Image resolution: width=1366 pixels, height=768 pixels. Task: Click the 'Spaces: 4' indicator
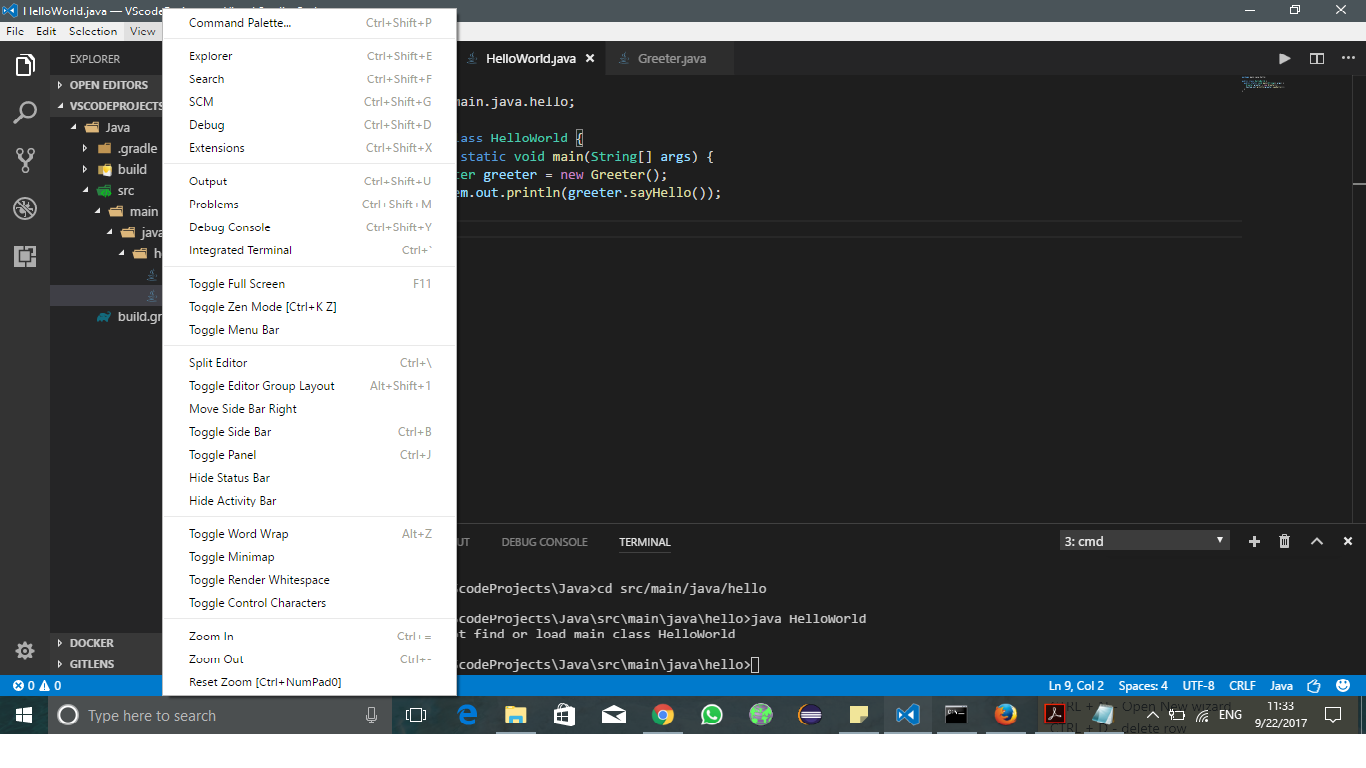1142,685
